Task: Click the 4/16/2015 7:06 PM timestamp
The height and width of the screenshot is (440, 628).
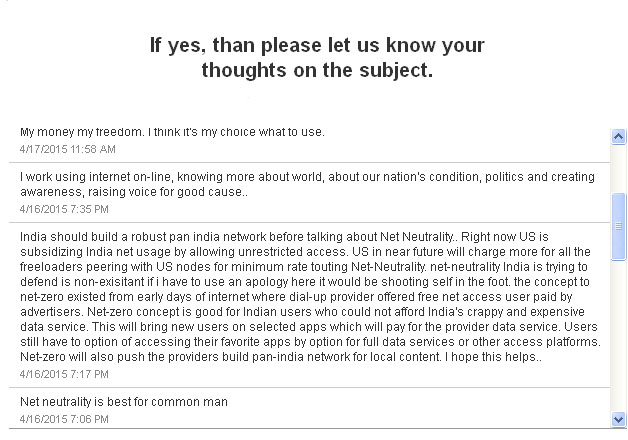Action: 64,419
